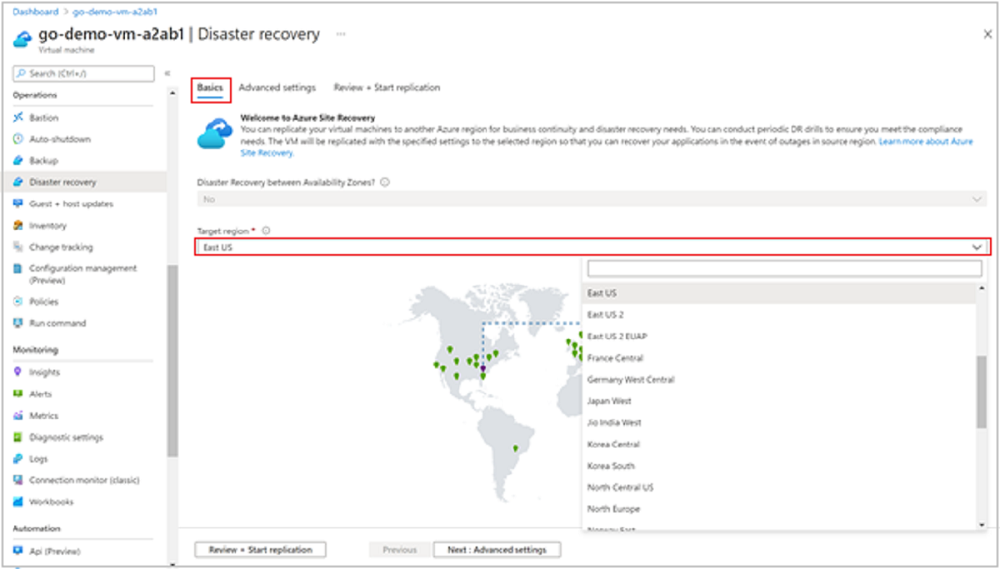Select Germany West Central region option
1000x569 pixels.
tap(779, 380)
